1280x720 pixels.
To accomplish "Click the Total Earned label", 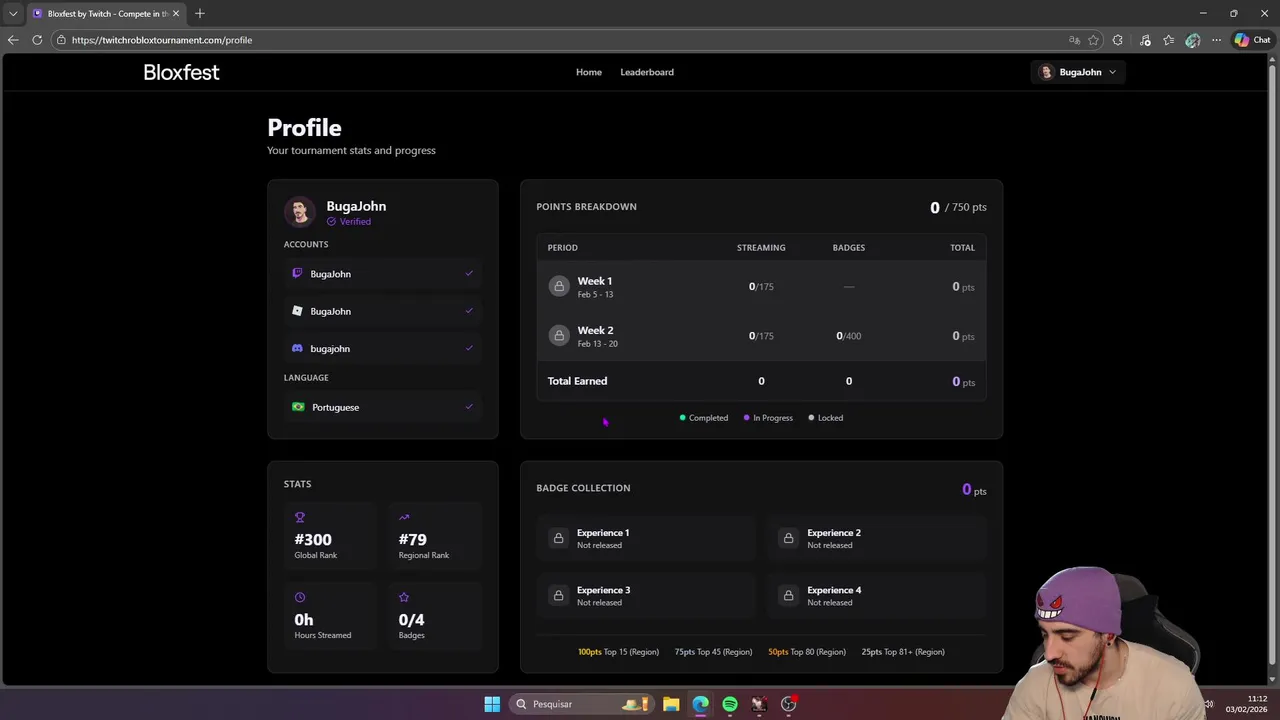I will [x=577, y=381].
